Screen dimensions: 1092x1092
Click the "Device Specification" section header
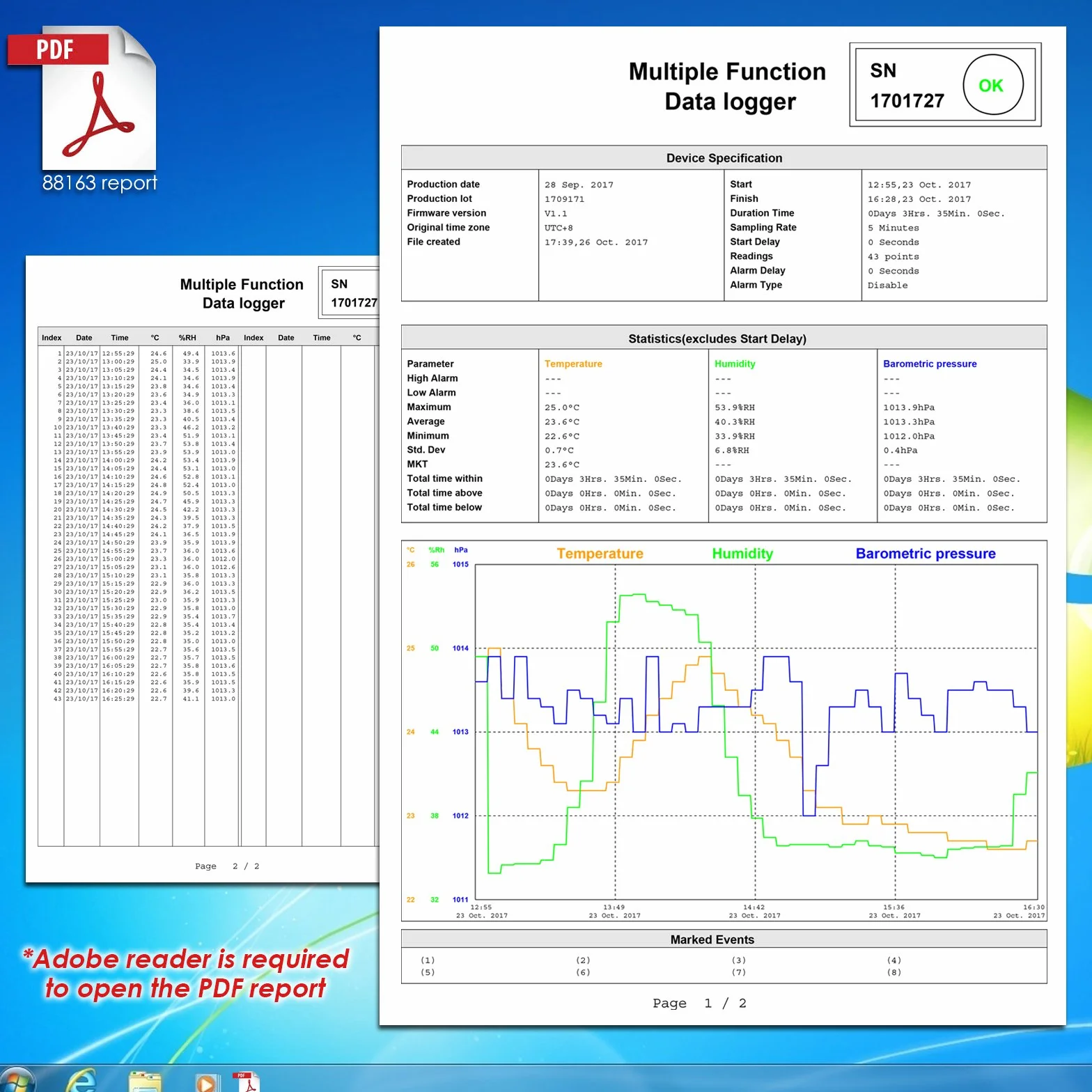724,158
